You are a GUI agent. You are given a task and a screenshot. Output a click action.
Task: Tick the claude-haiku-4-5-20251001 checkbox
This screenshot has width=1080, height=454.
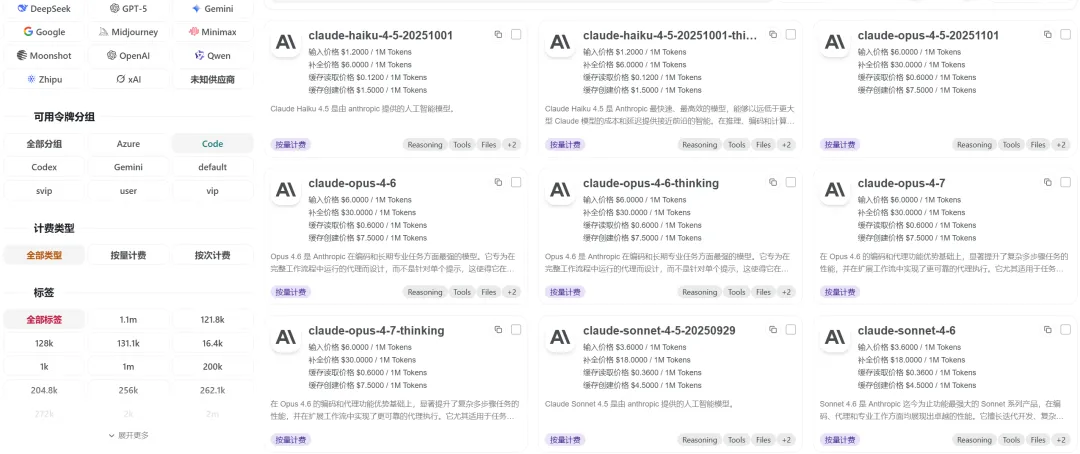coord(516,34)
